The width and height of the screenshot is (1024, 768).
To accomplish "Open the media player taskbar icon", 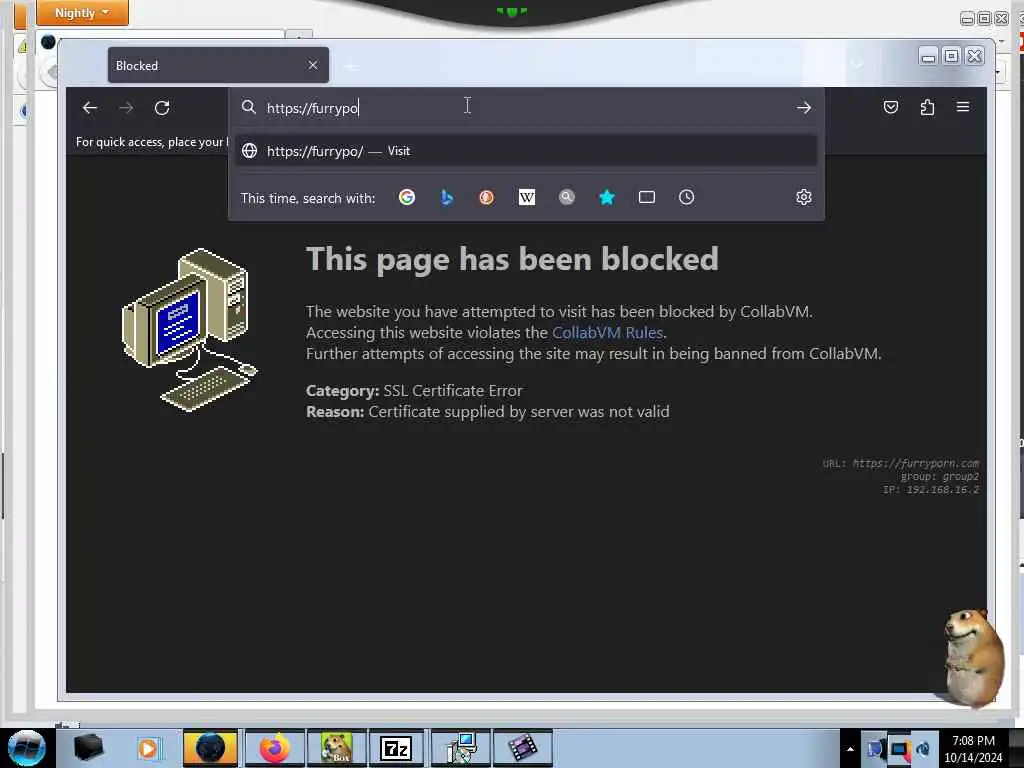I will (148, 748).
